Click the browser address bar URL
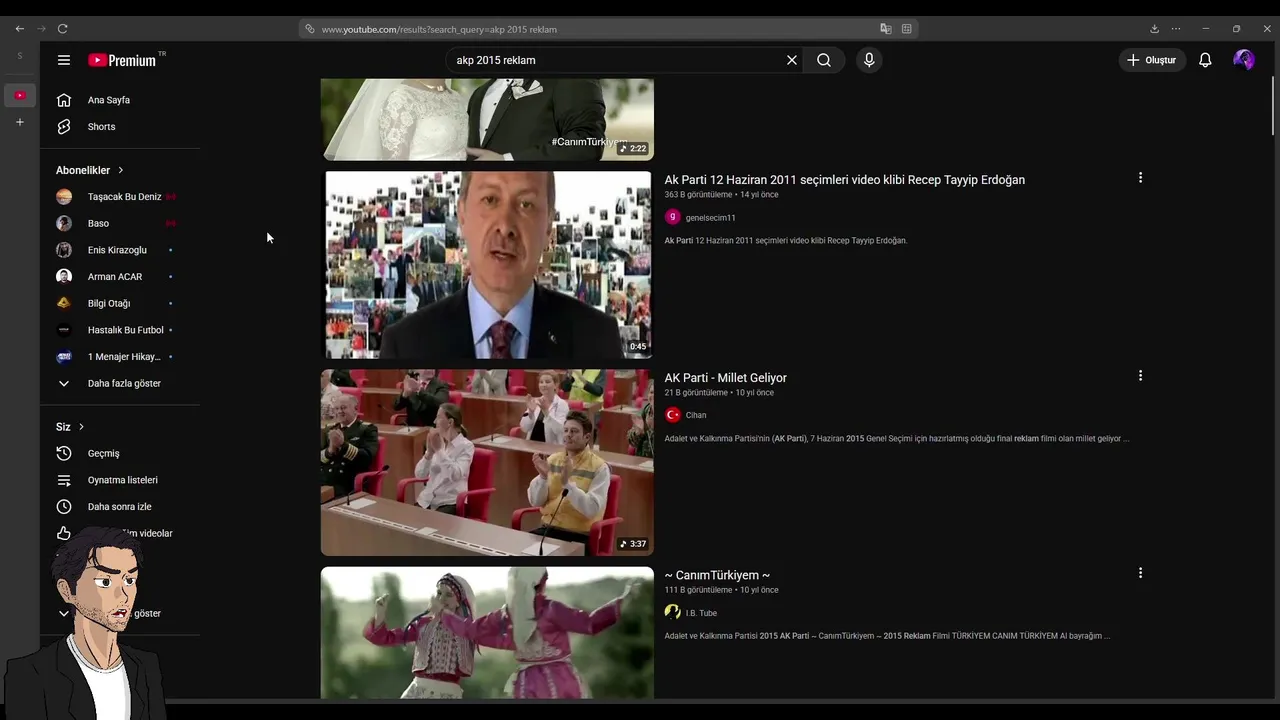This screenshot has height=720, width=1280. 439,29
